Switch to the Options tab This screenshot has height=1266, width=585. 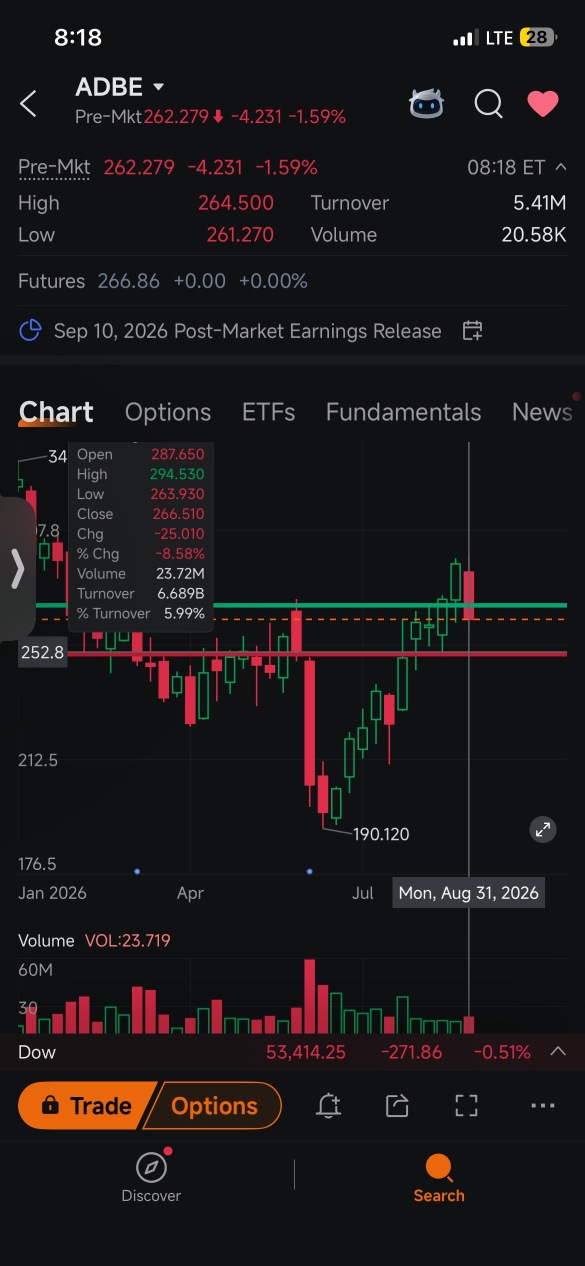pos(168,412)
